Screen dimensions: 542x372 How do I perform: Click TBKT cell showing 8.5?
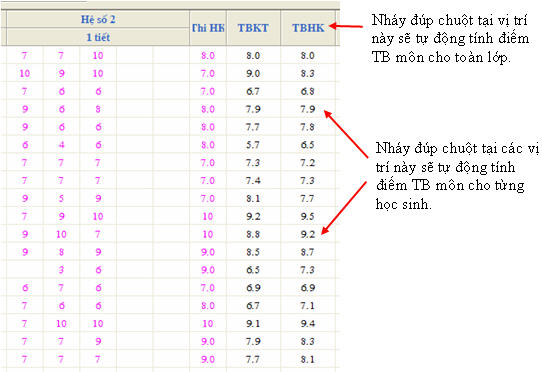click(253, 252)
